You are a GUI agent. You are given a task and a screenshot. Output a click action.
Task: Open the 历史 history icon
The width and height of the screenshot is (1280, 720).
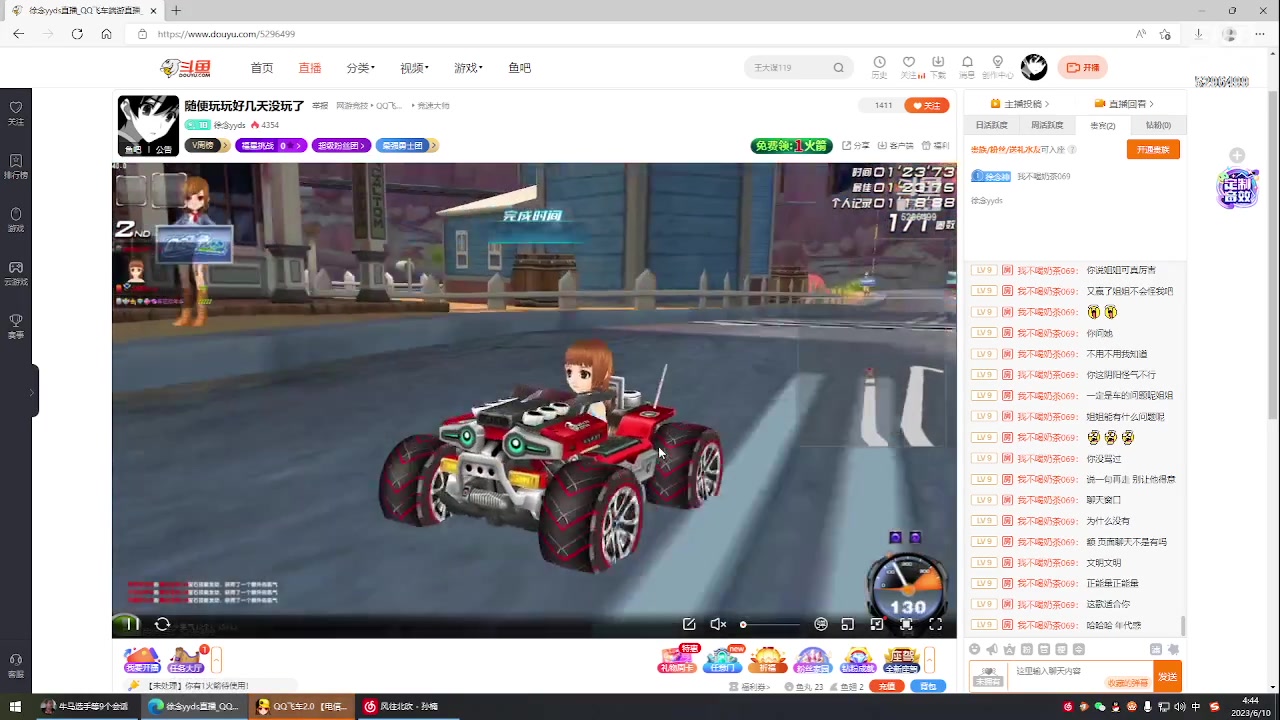coord(879,66)
